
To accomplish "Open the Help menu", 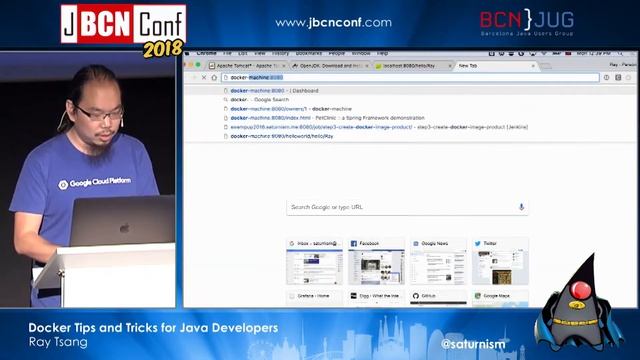I will (x=382, y=53).
